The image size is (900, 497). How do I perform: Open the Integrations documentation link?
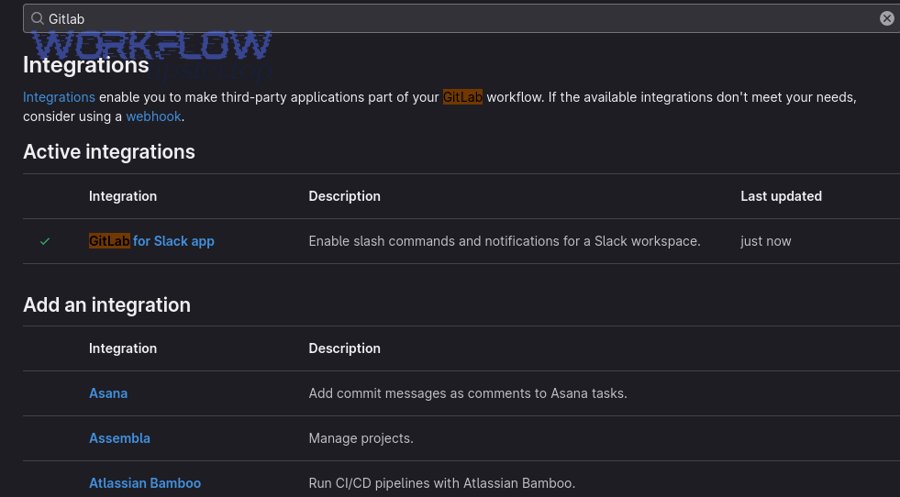click(59, 97)
